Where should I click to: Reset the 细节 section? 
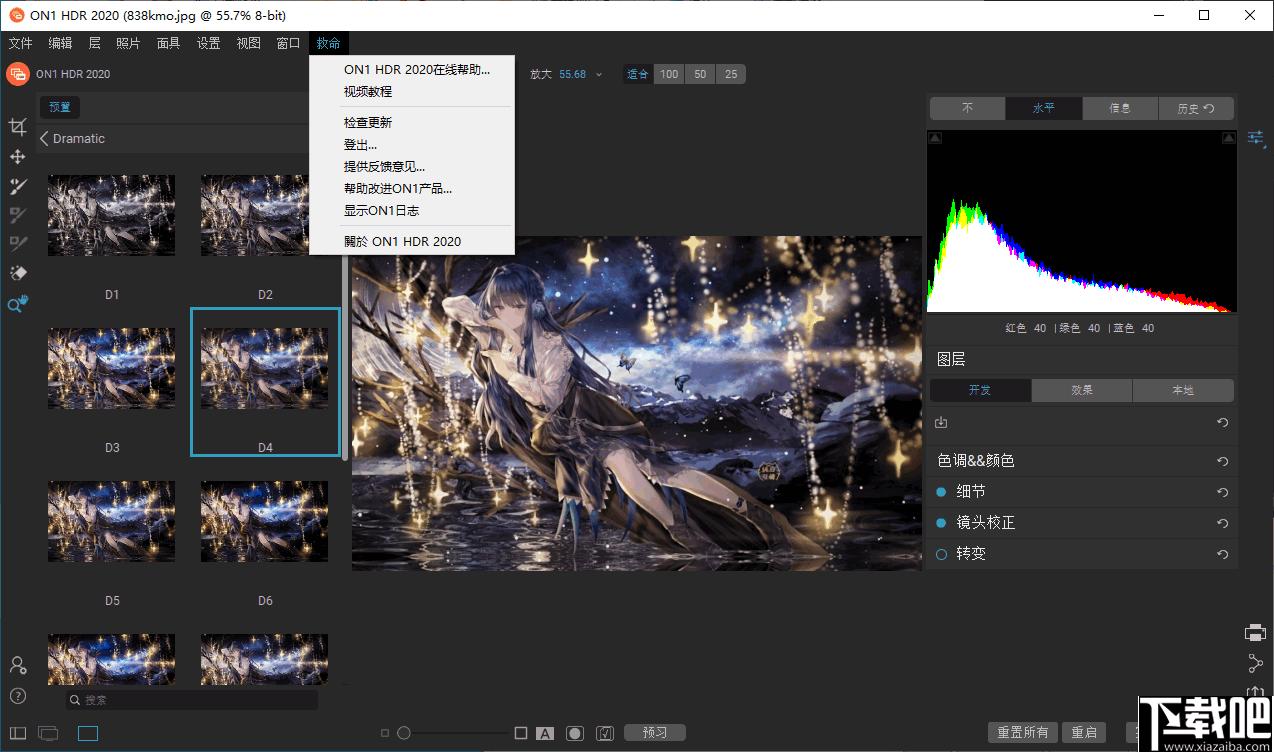[1222, 492]
